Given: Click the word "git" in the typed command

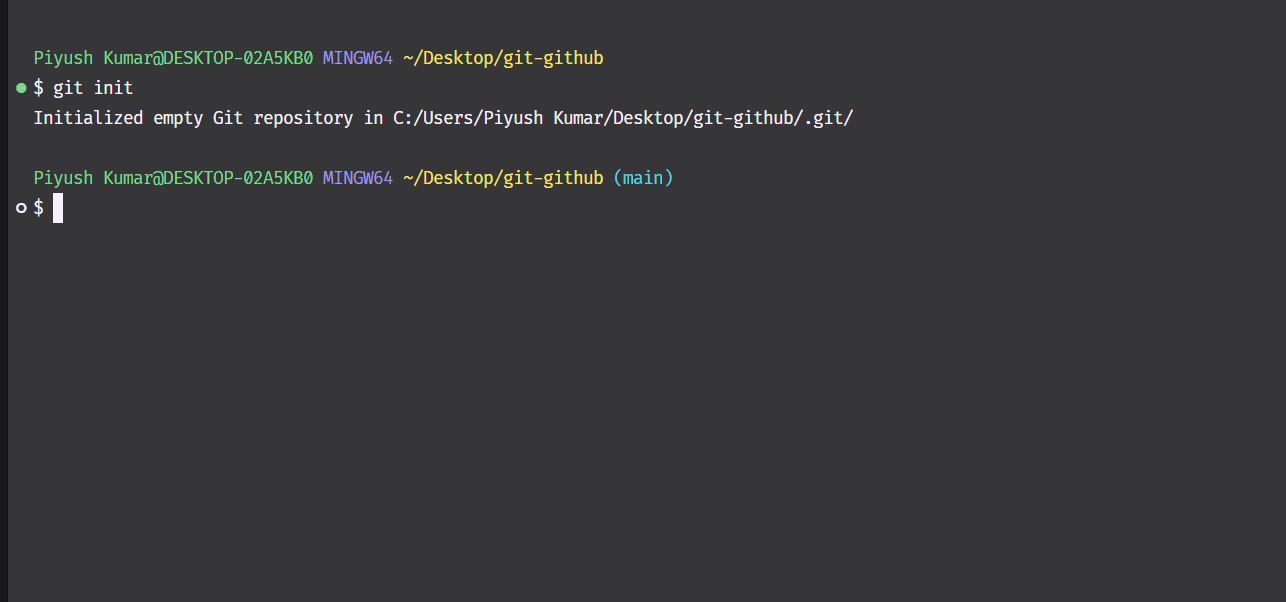Looking at the screenshot, I should coord(68,88).
